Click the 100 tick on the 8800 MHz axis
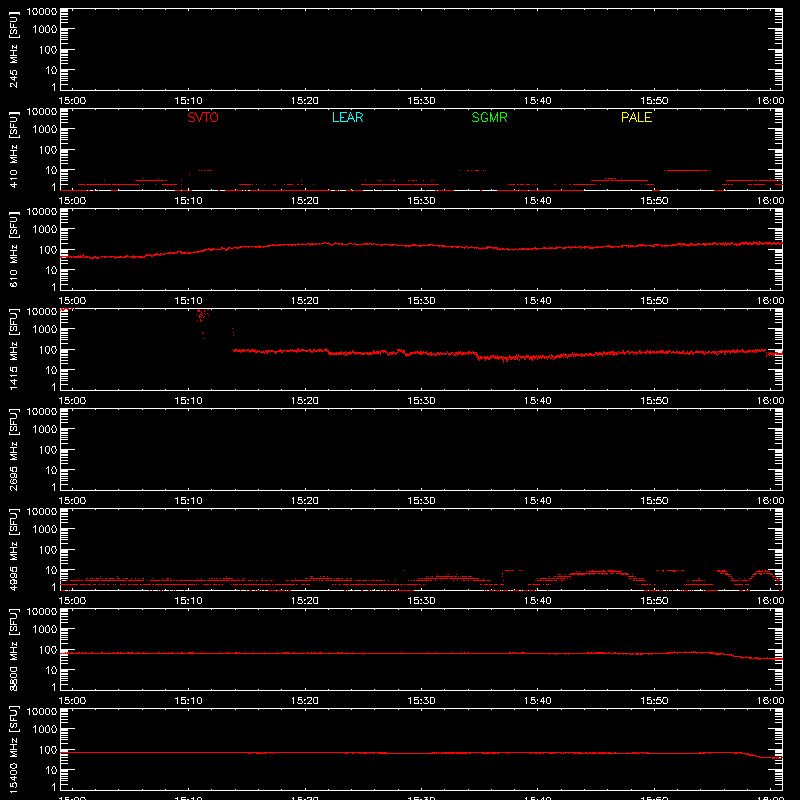The width and height of the screenshot is (800, 800). pos(48,649)
